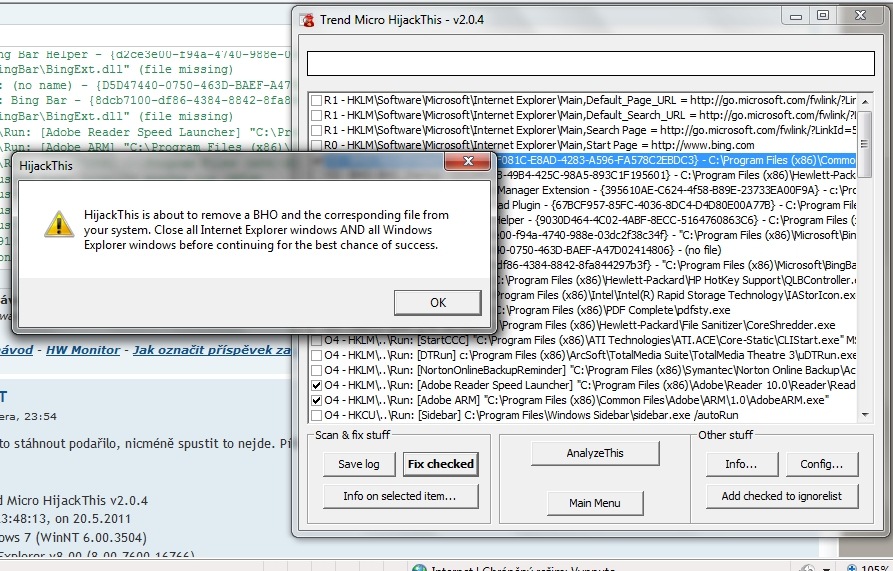Uncheck the Adobe Reader Speed Launcher entry
Image resolution: width=893 pixels, height=571 pixels.
316,385
